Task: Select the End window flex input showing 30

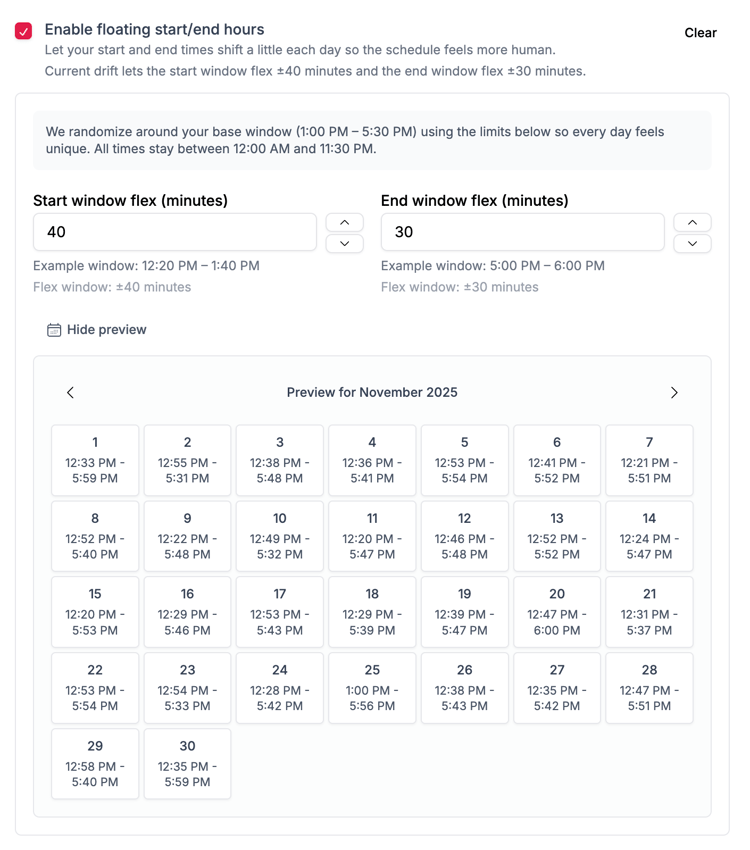Action: (522, 232)
